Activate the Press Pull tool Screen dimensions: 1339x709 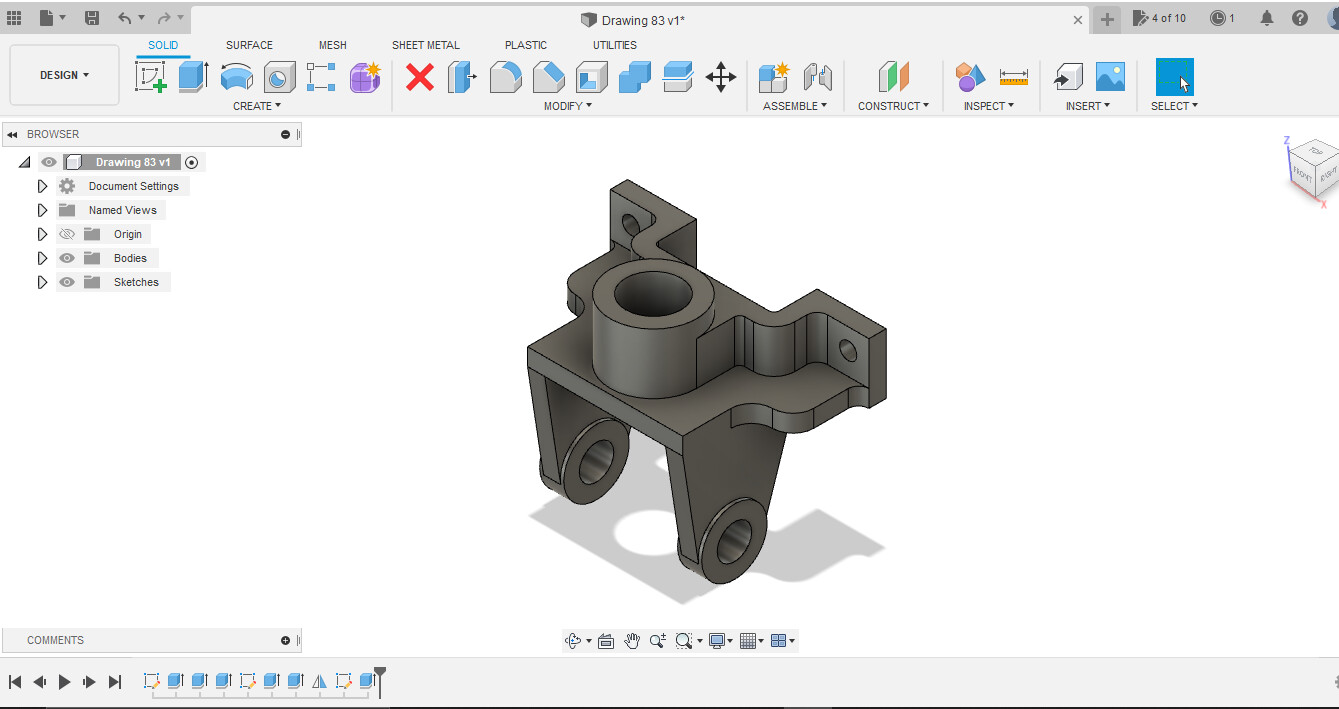tap(462, 76)
